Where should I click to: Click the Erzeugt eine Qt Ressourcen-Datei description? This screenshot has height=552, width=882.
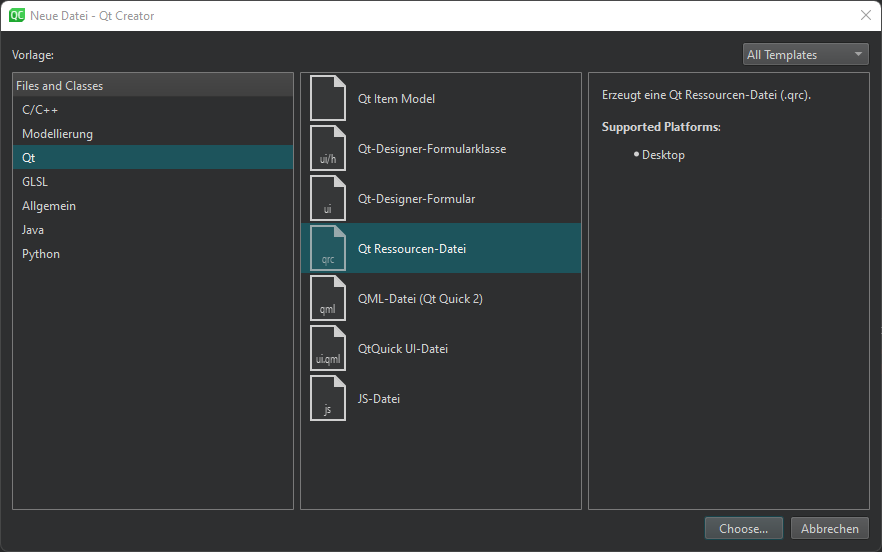click(706, 95)
